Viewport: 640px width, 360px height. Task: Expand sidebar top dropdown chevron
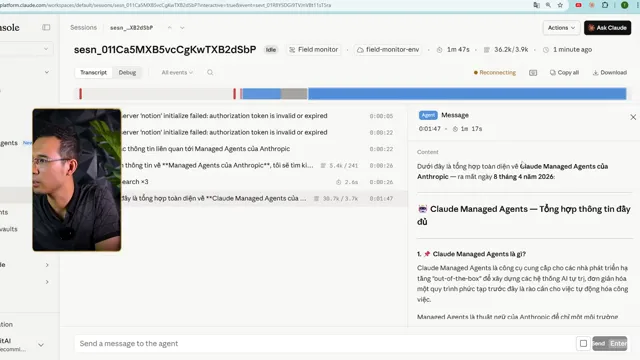click(46, 49)
